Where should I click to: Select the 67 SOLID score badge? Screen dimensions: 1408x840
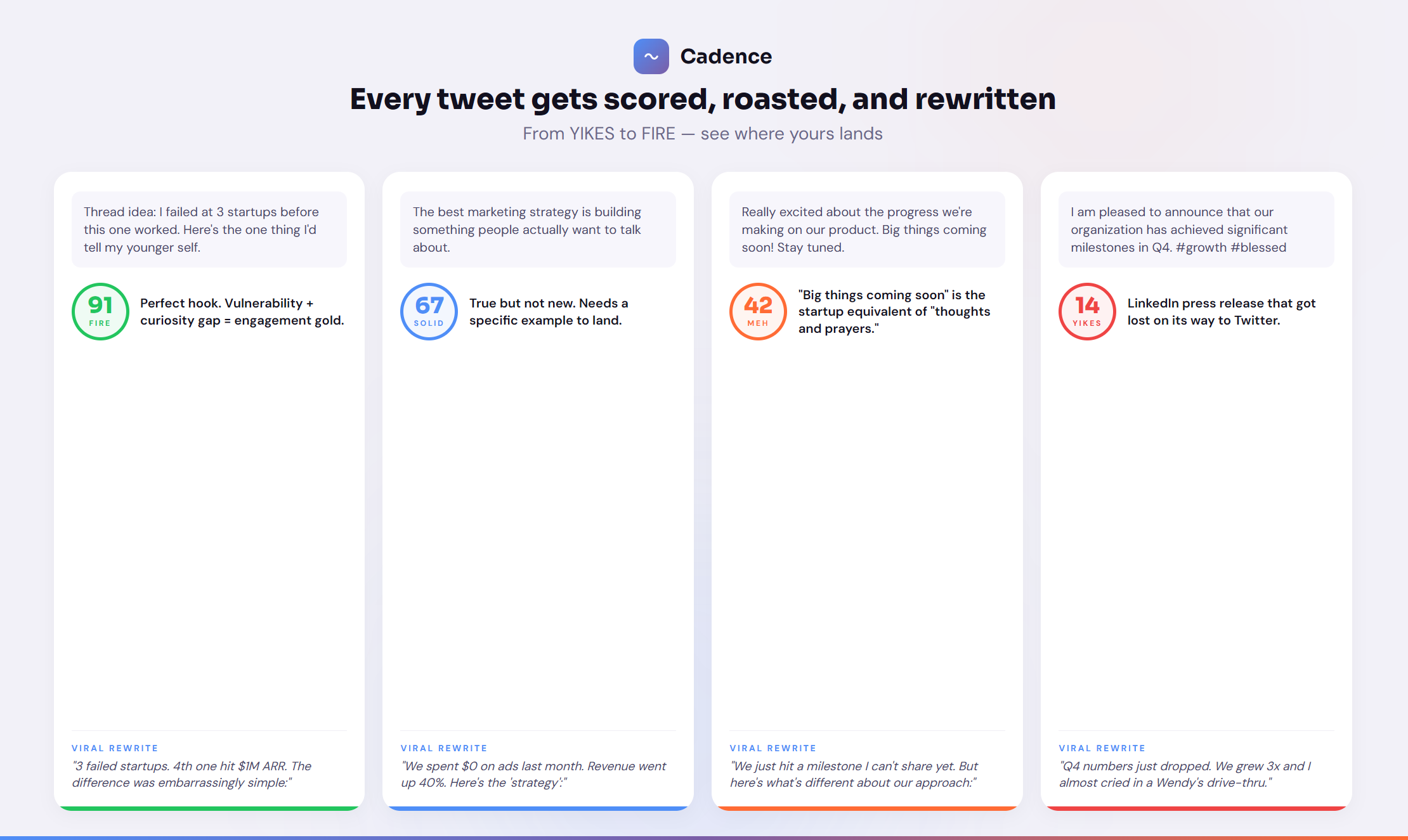tap(429, 312)
